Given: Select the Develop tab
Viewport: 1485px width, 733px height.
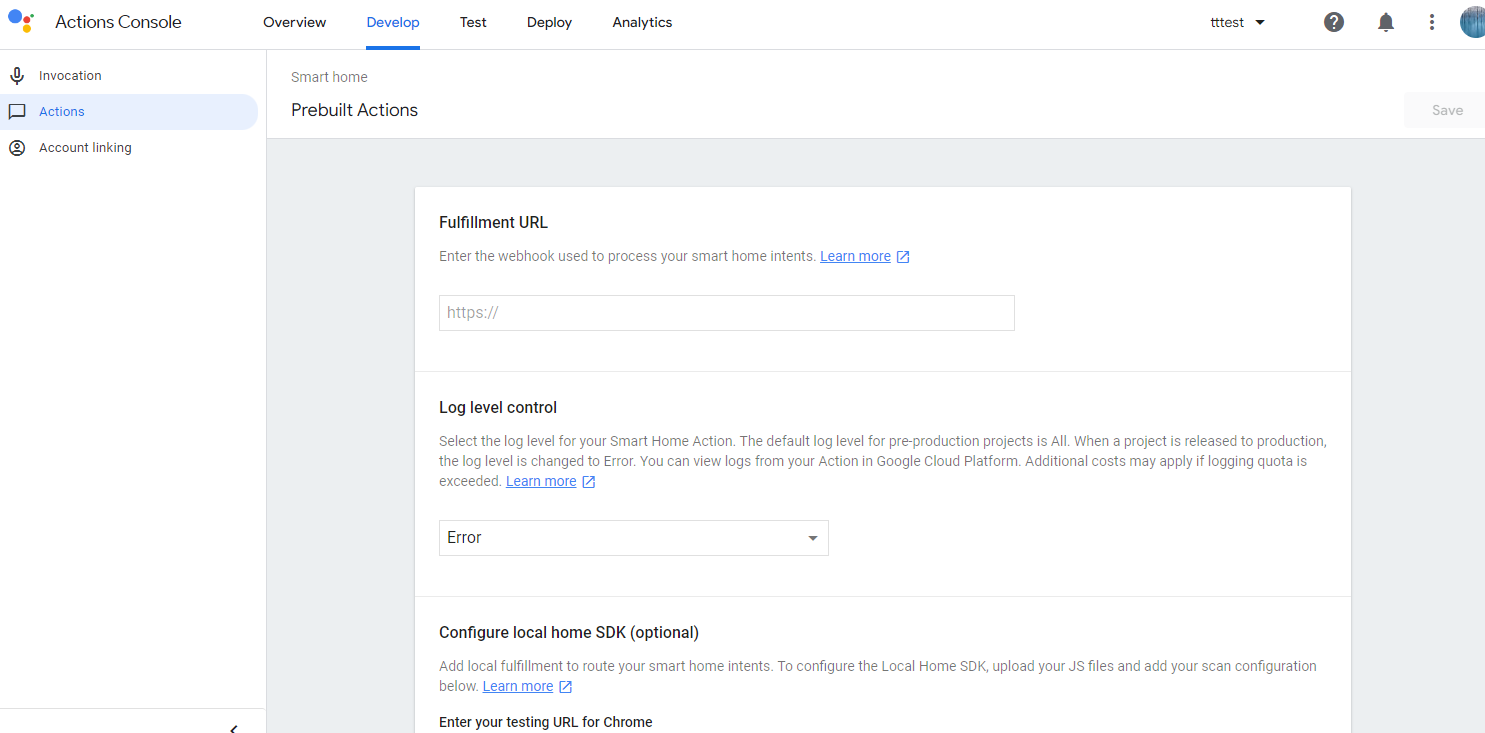Looking at the screenshot, I should [x=393, y=22].
